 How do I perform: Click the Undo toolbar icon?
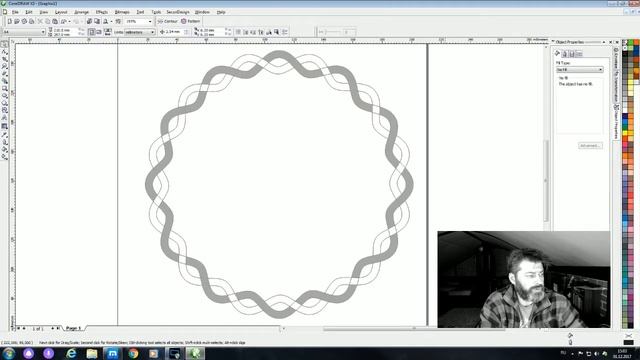coord(63,21)
